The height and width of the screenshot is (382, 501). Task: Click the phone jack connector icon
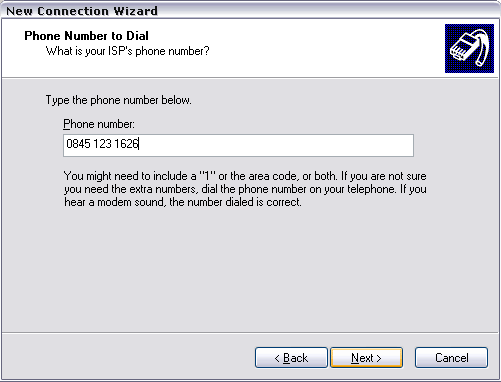coord(469,48)
